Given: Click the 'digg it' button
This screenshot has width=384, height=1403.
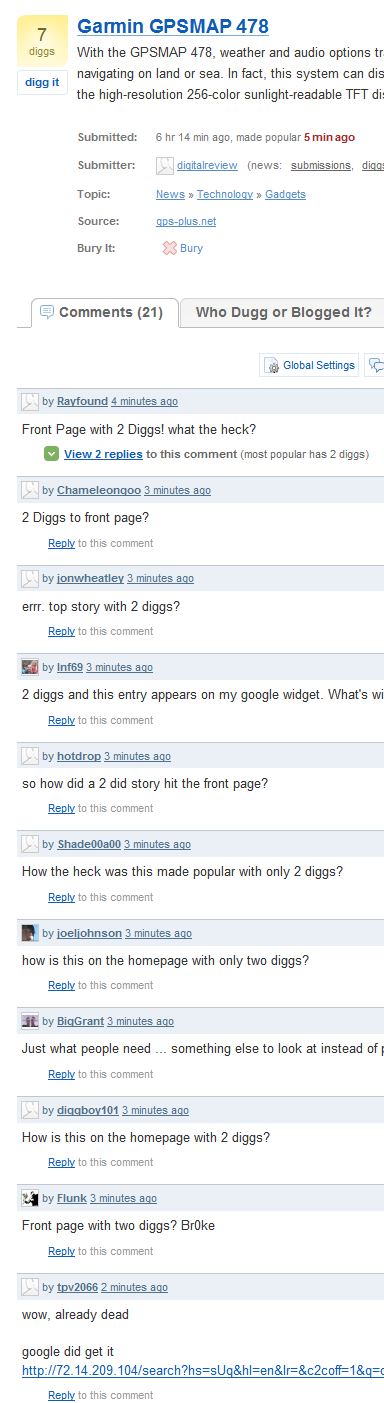Looking at the screenshot, I should (x=42, y=82).
